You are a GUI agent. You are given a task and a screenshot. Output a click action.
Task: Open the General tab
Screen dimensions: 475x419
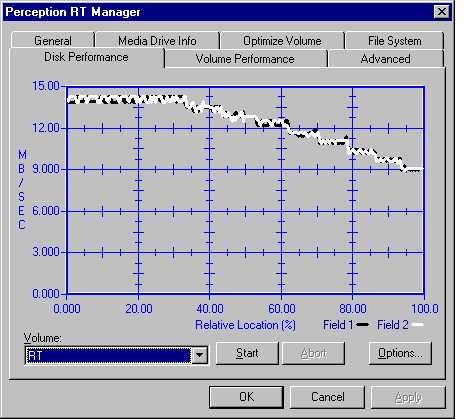coord(53,41)
